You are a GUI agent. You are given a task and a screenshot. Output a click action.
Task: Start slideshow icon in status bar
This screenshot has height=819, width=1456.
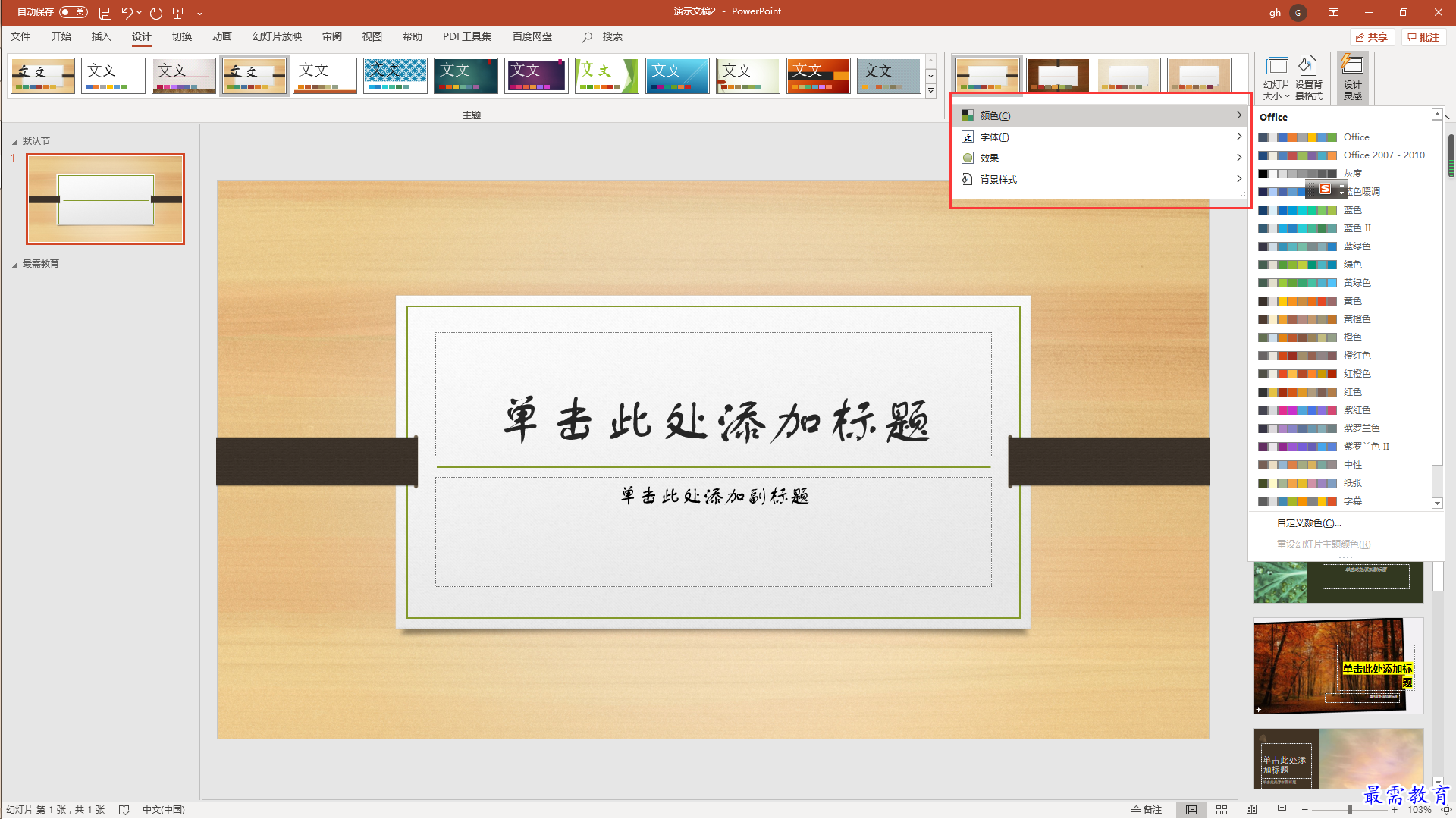(x=1282, y=810)
